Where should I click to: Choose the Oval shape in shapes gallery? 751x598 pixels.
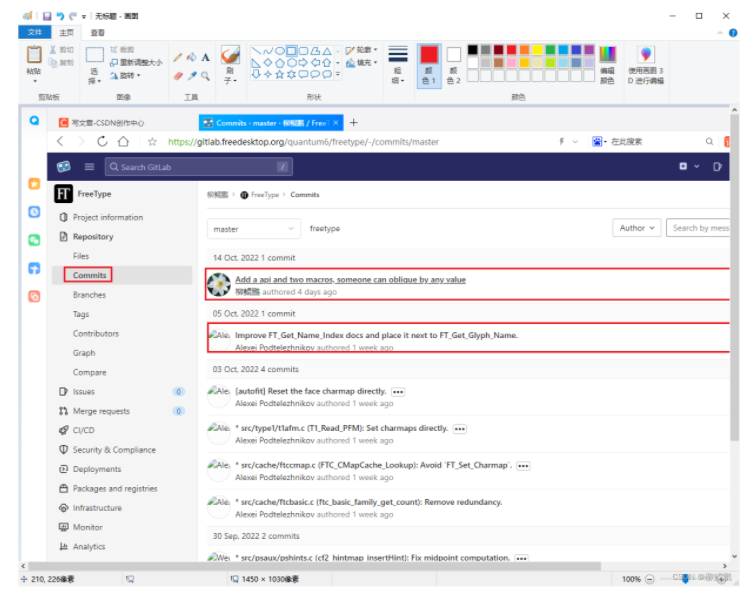[280, 51]
